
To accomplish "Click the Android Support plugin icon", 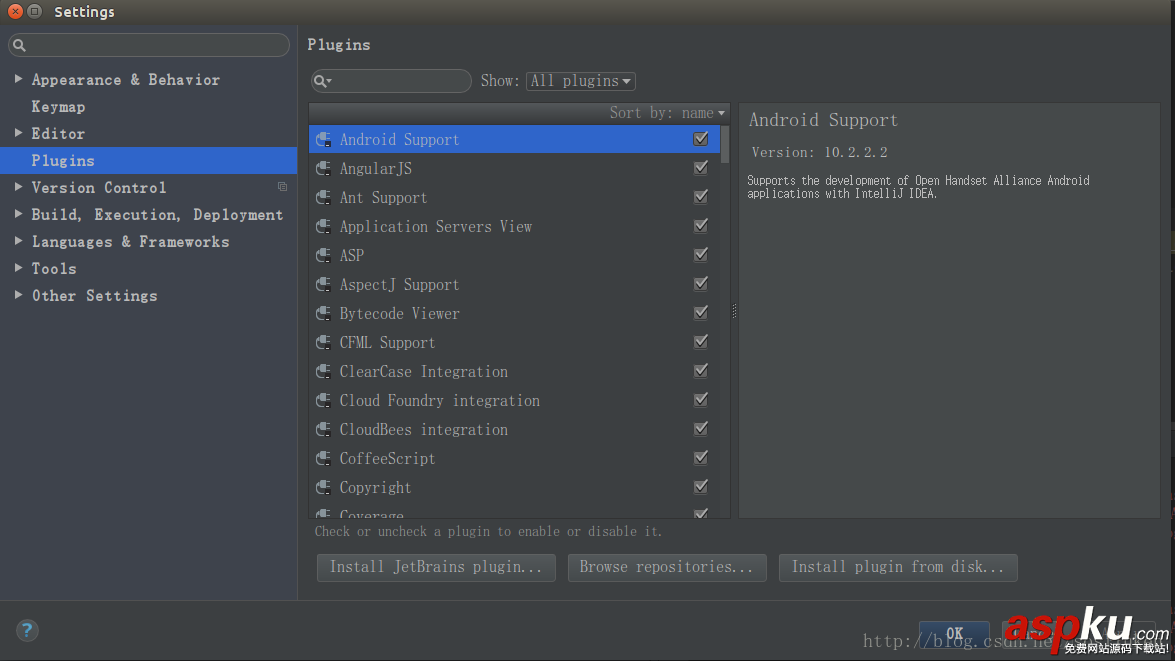I will pos(323,140).
